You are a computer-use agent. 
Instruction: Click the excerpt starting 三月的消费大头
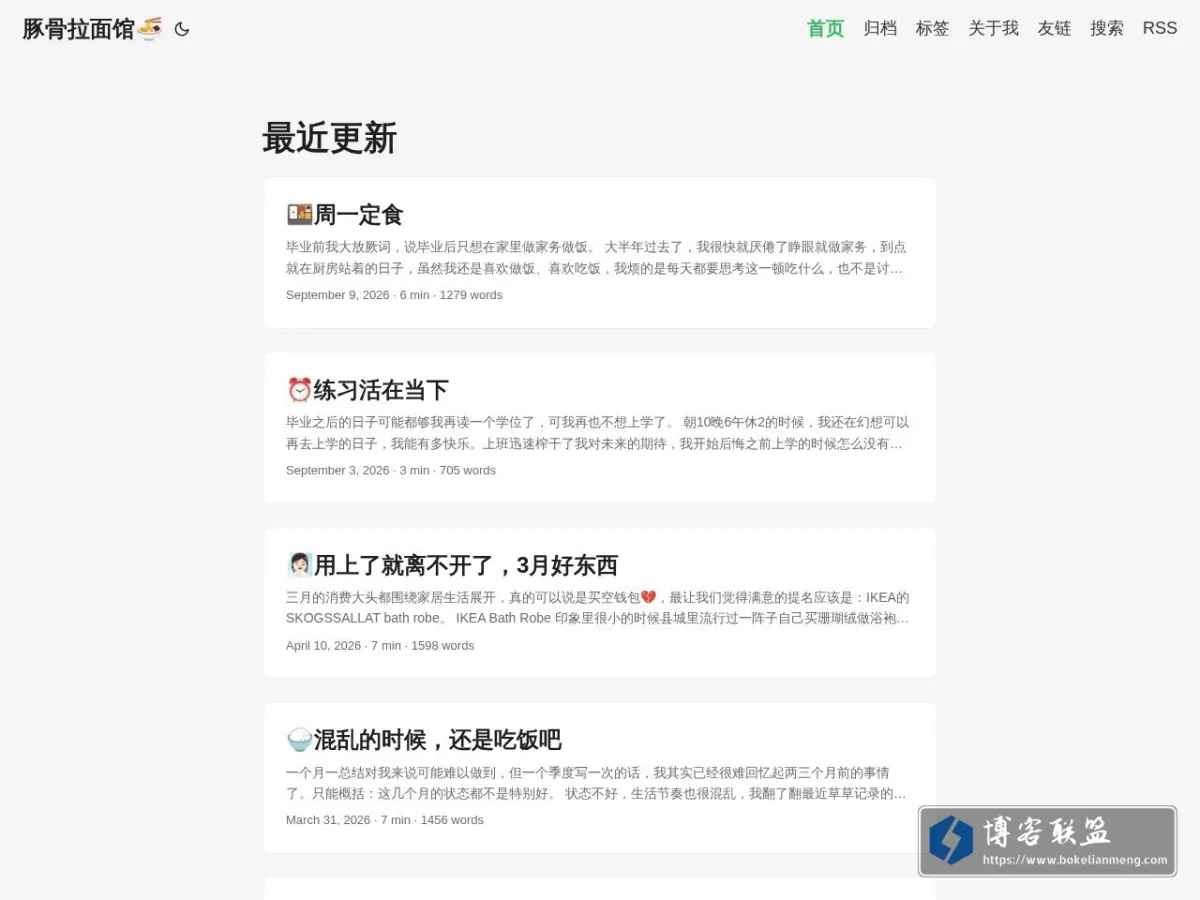pyautogui.click(x=597, y=608)
